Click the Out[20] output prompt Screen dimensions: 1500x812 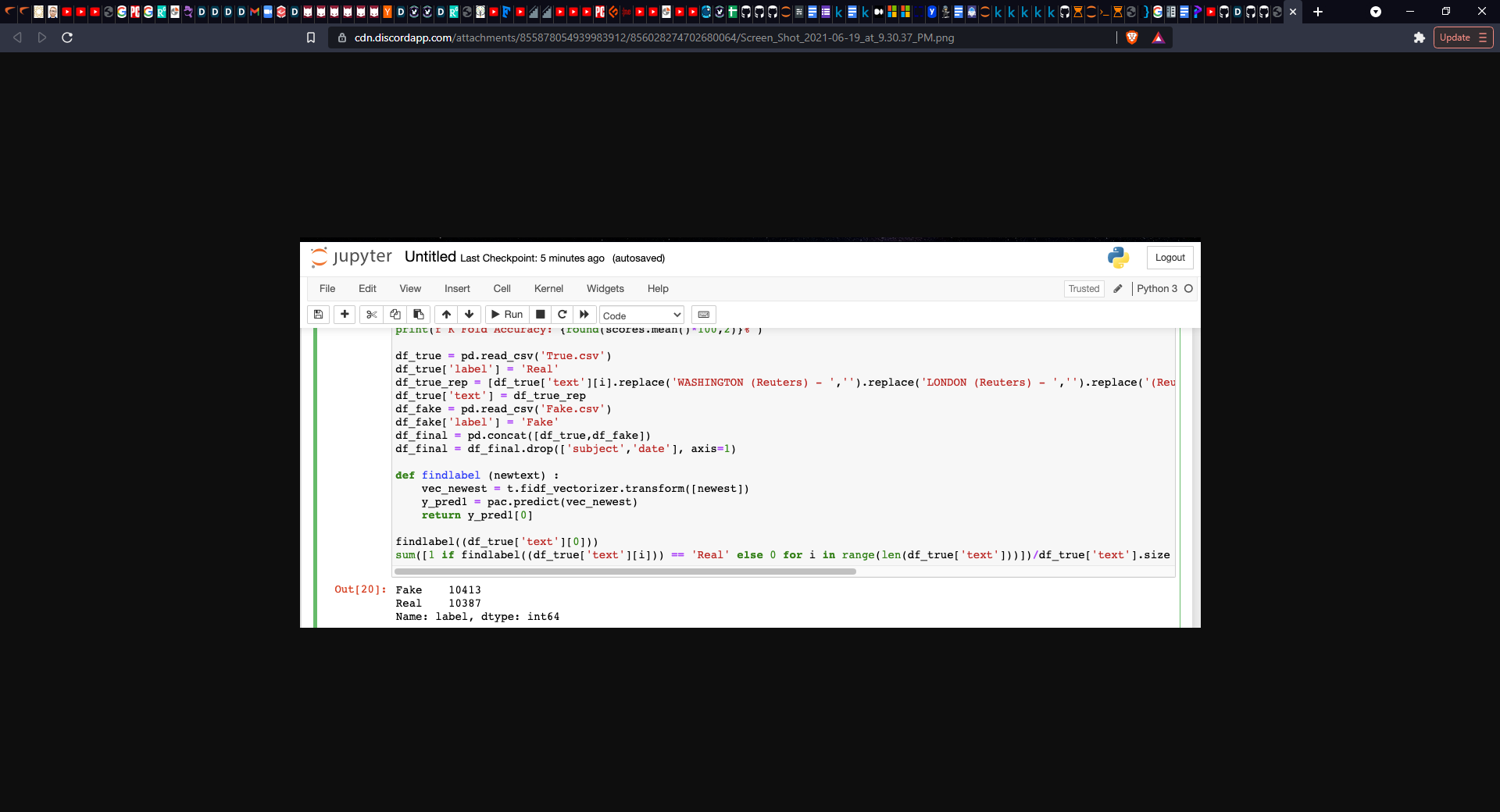[x=360, y=589]
